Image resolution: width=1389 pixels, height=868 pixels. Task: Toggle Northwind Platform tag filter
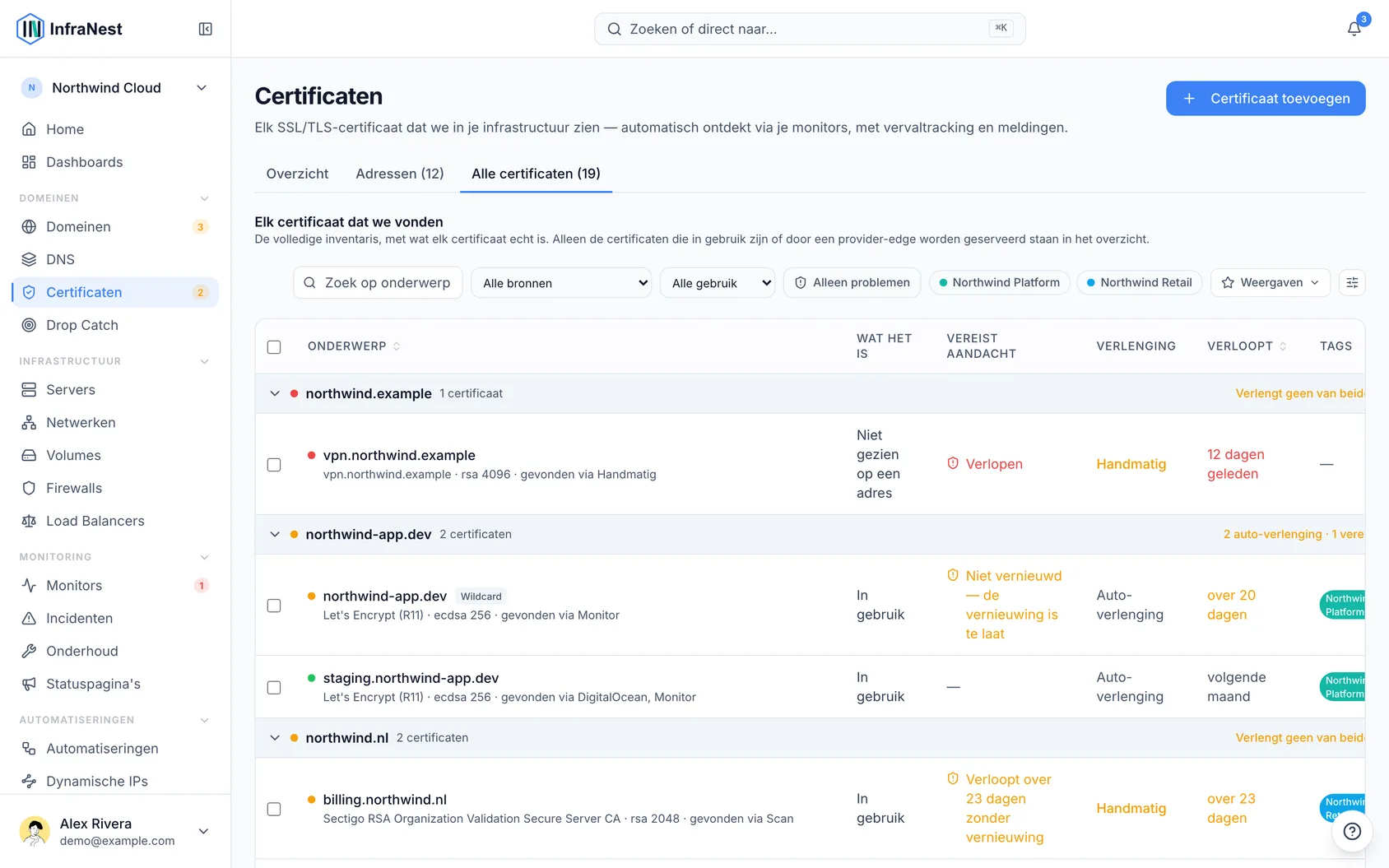point(1000,282)
